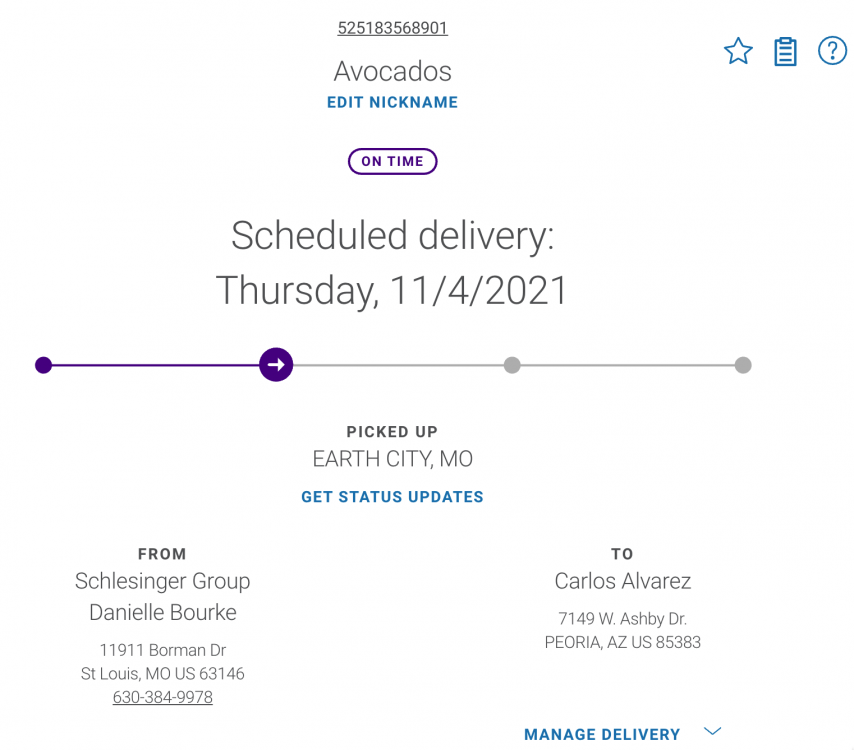Click the Avocados shipment nickname
The height and width of the screenshot is (750, 854).
(393, 71)
